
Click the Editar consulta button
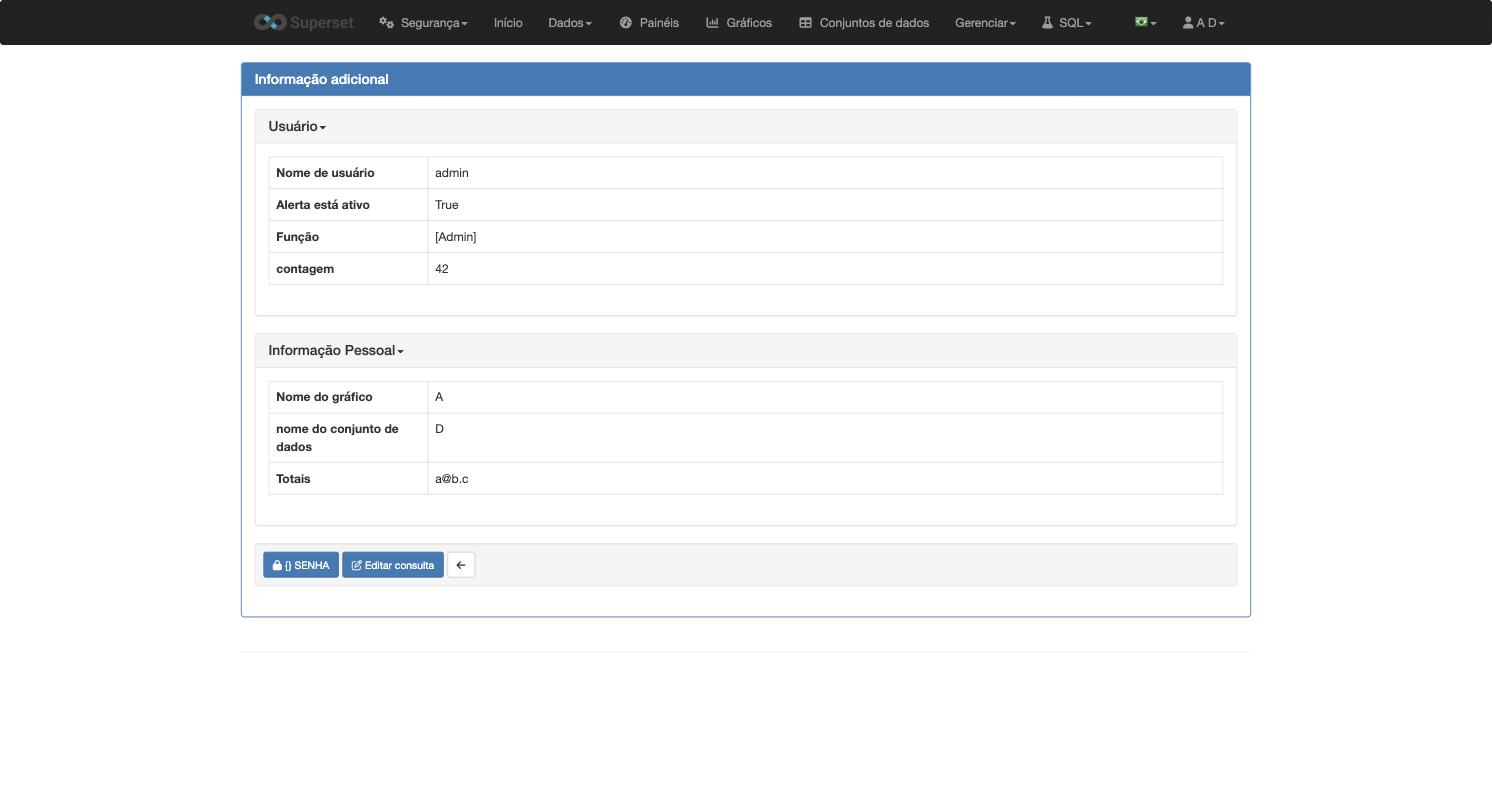click(393, 565)
